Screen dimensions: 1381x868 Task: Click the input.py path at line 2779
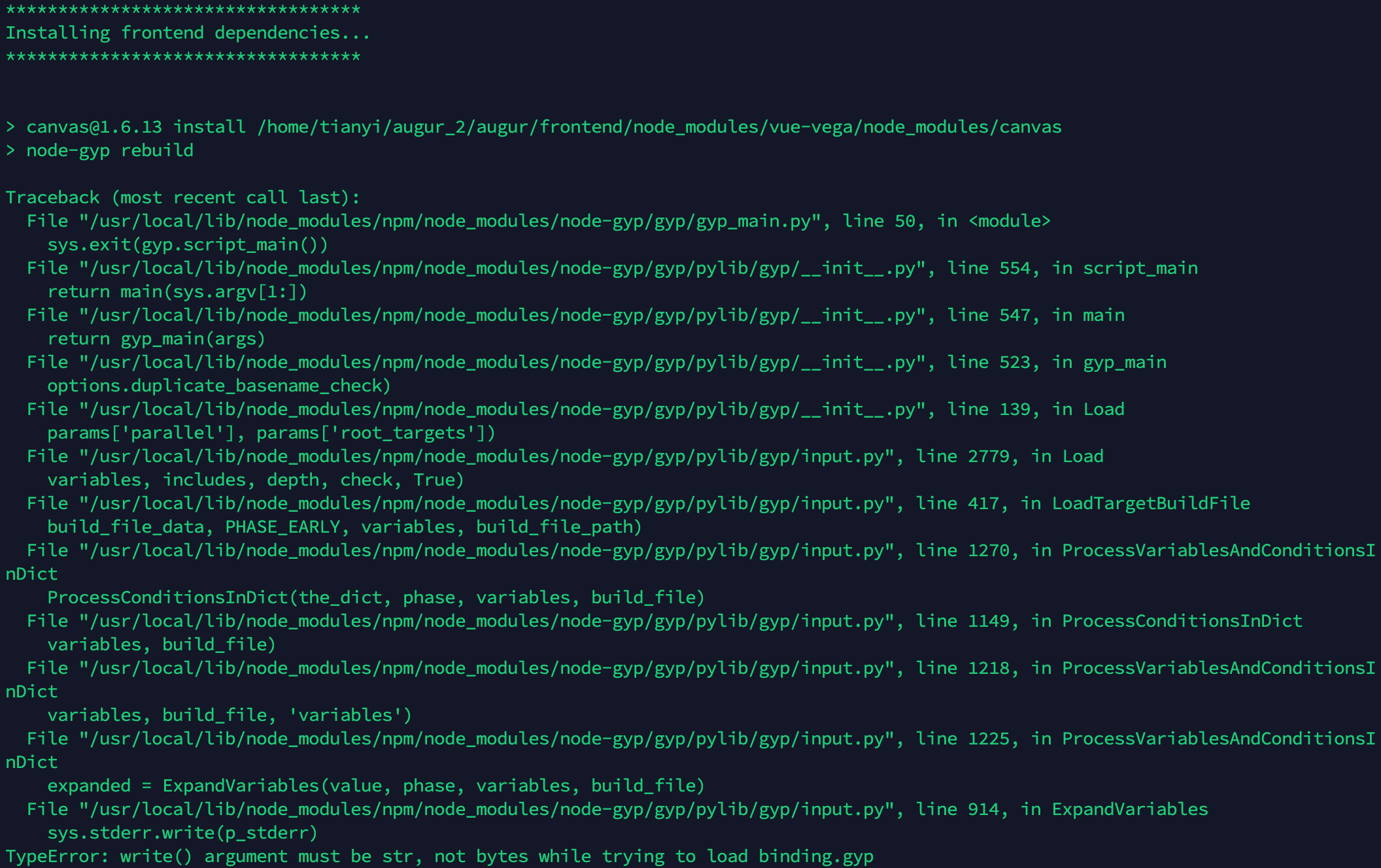point(486,457)
